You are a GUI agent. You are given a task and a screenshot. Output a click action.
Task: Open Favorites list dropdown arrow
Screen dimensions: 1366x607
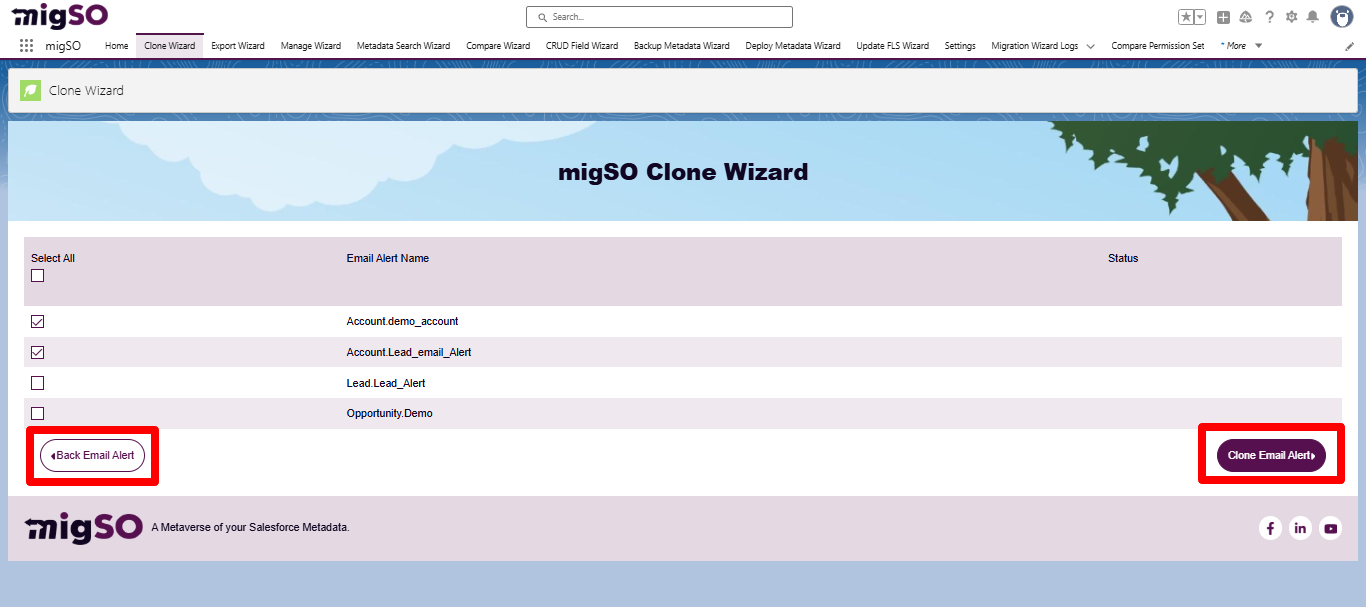coord(1200,17)
